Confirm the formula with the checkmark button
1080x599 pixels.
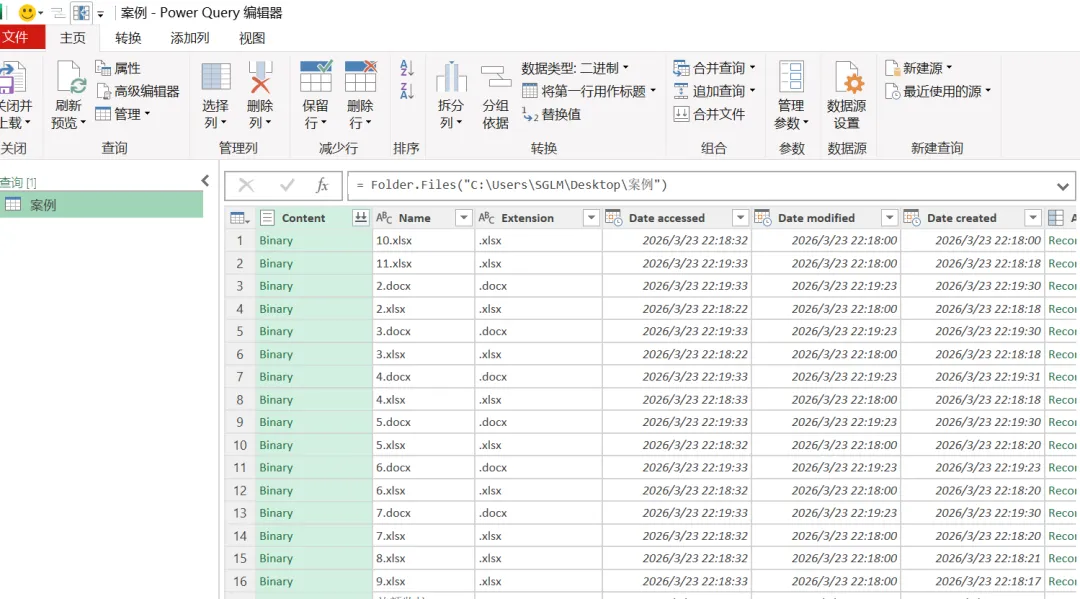(287, 185)
